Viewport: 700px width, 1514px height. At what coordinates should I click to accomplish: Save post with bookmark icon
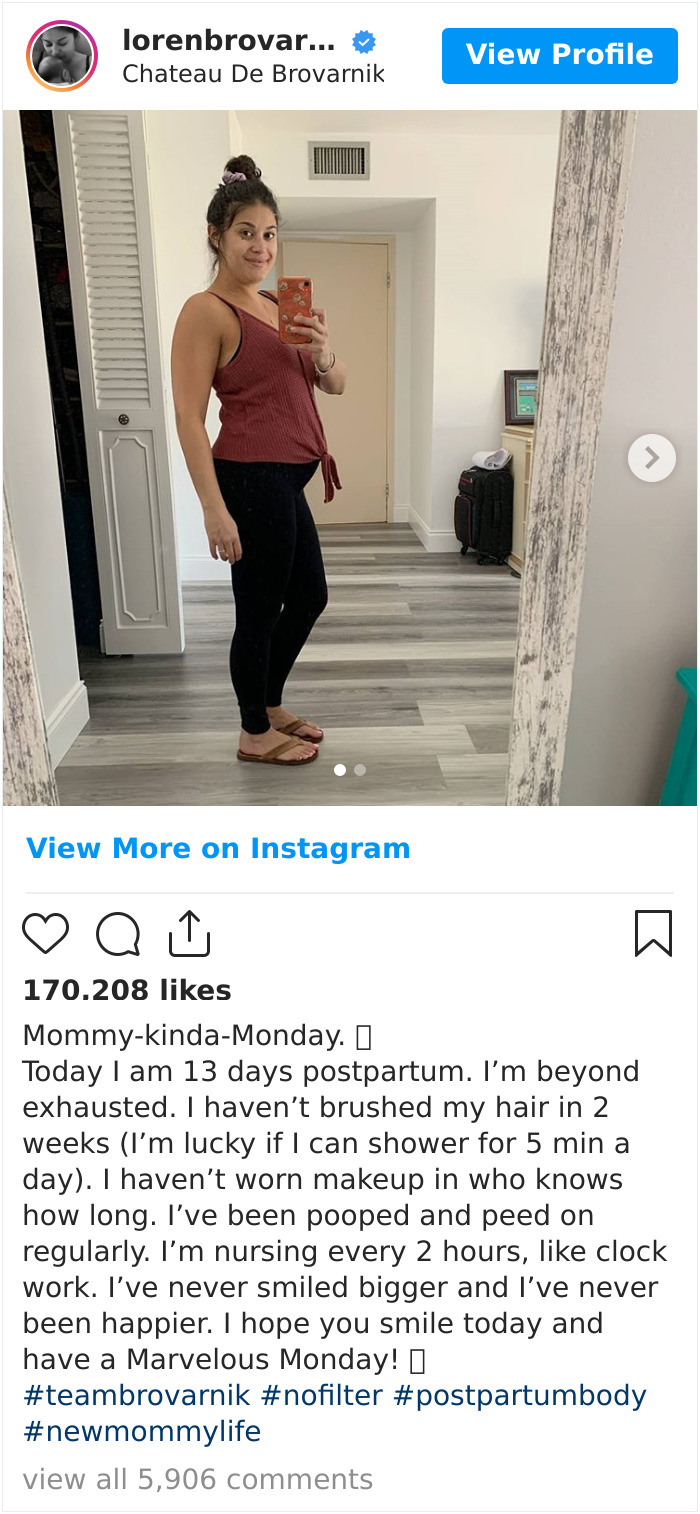click(x=653, y=933)
